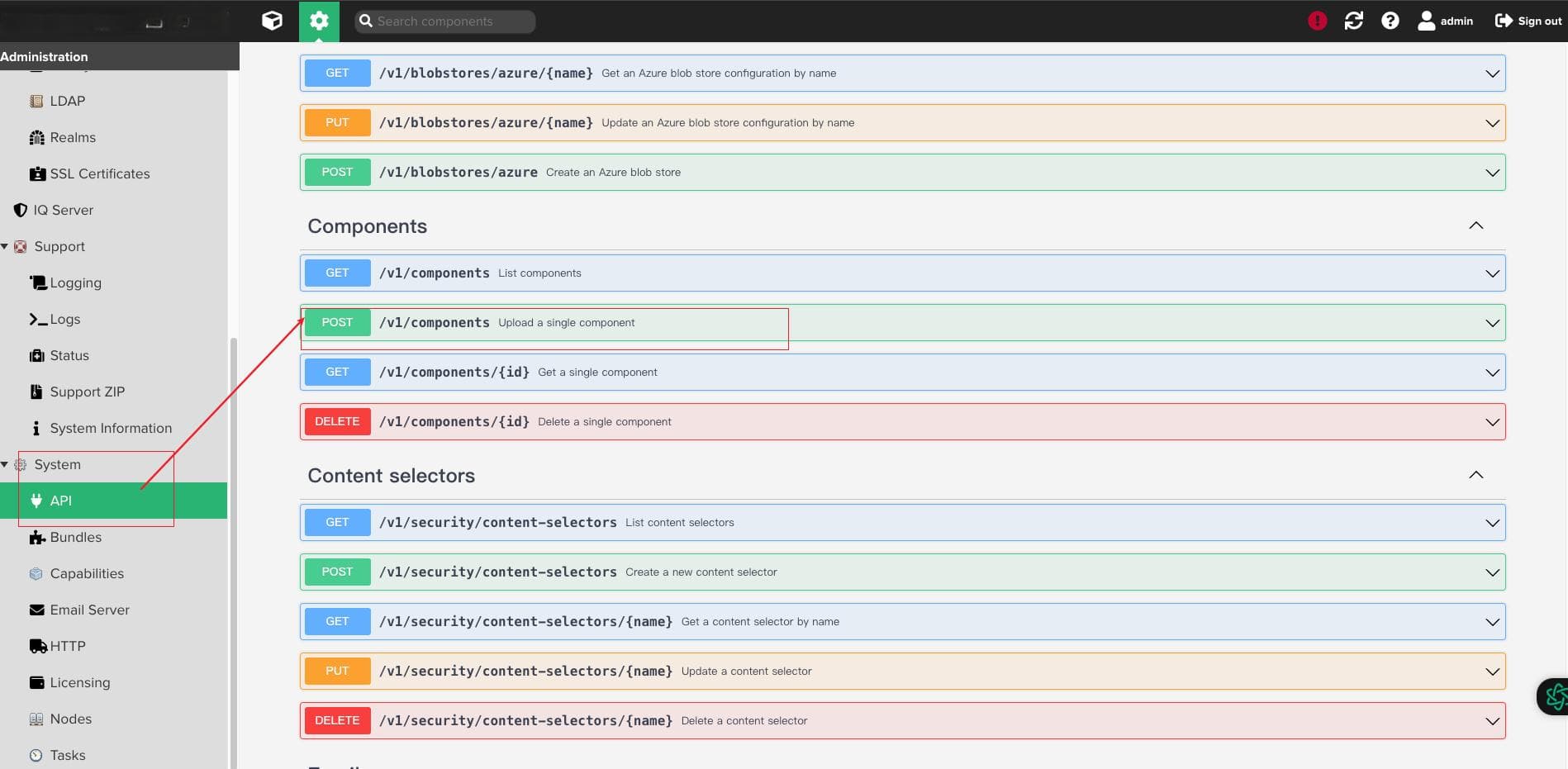
Task: Open the IQ Server menu item
Action: tap(114, 210)
